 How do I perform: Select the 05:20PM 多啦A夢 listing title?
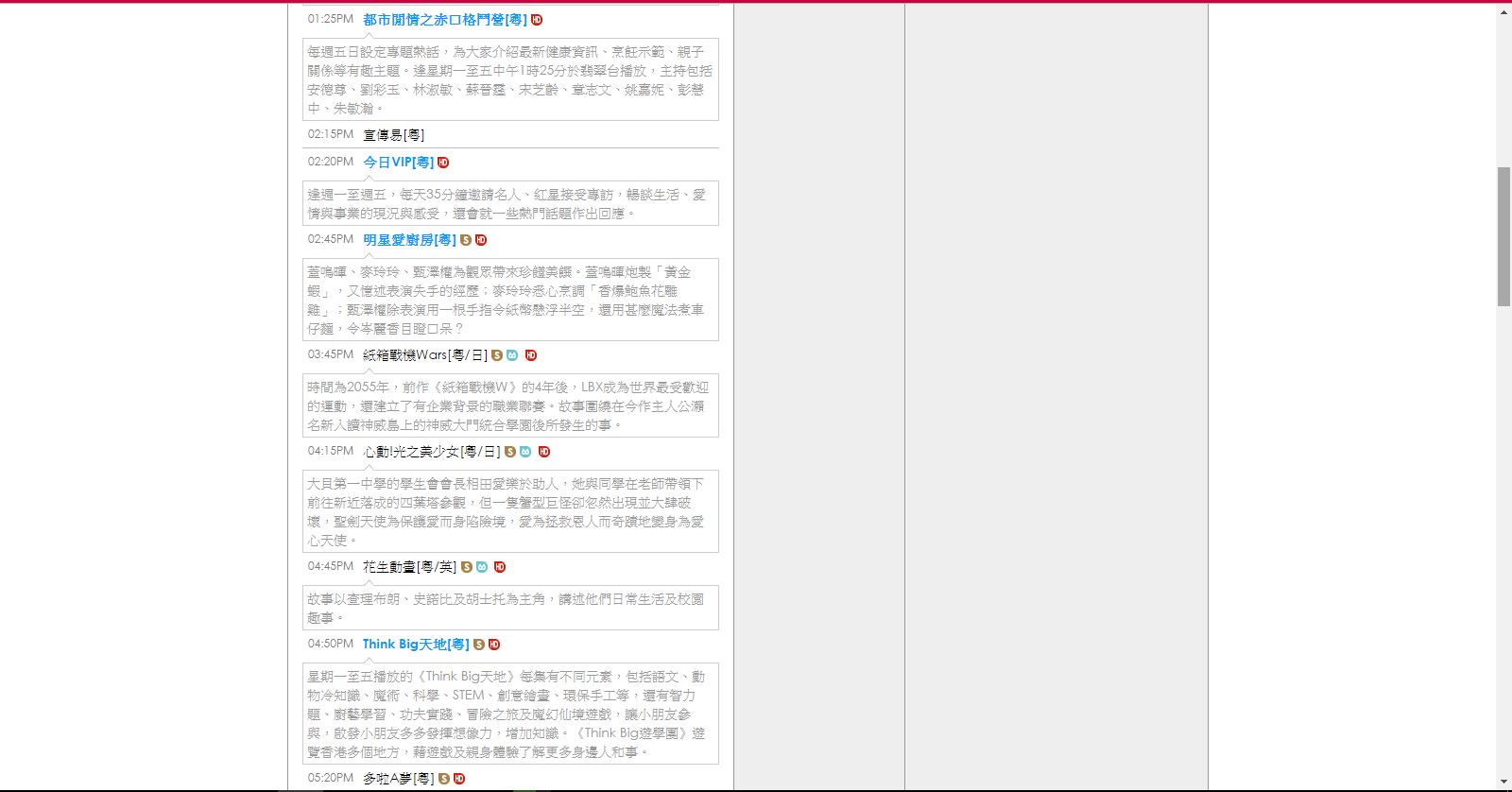(x=398, y=779)
